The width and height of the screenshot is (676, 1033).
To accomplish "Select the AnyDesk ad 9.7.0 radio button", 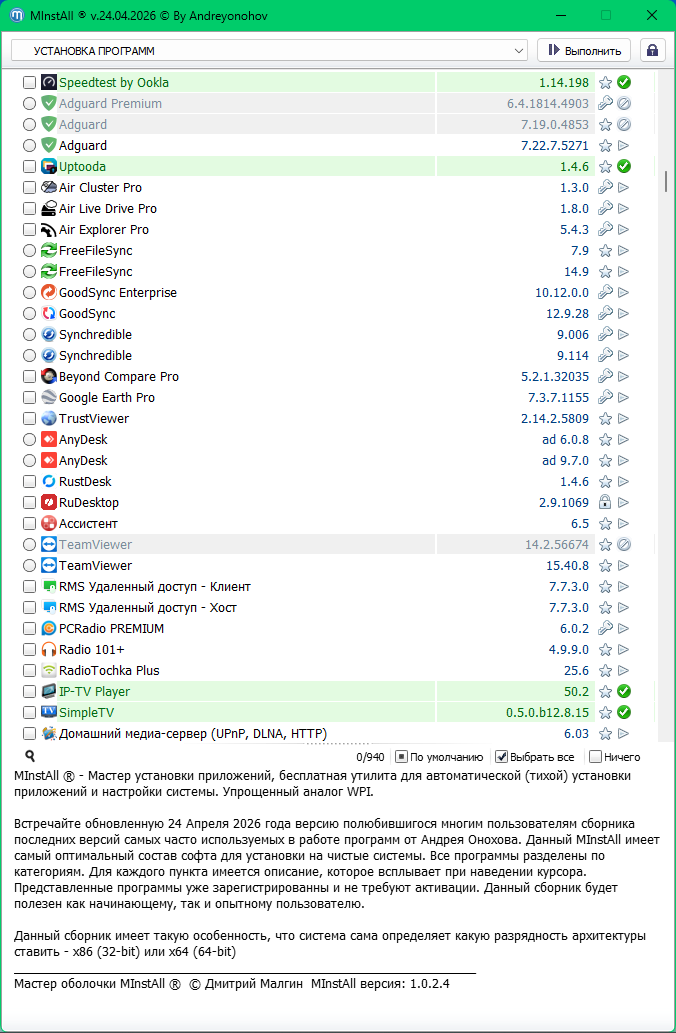I will point(29,461).
